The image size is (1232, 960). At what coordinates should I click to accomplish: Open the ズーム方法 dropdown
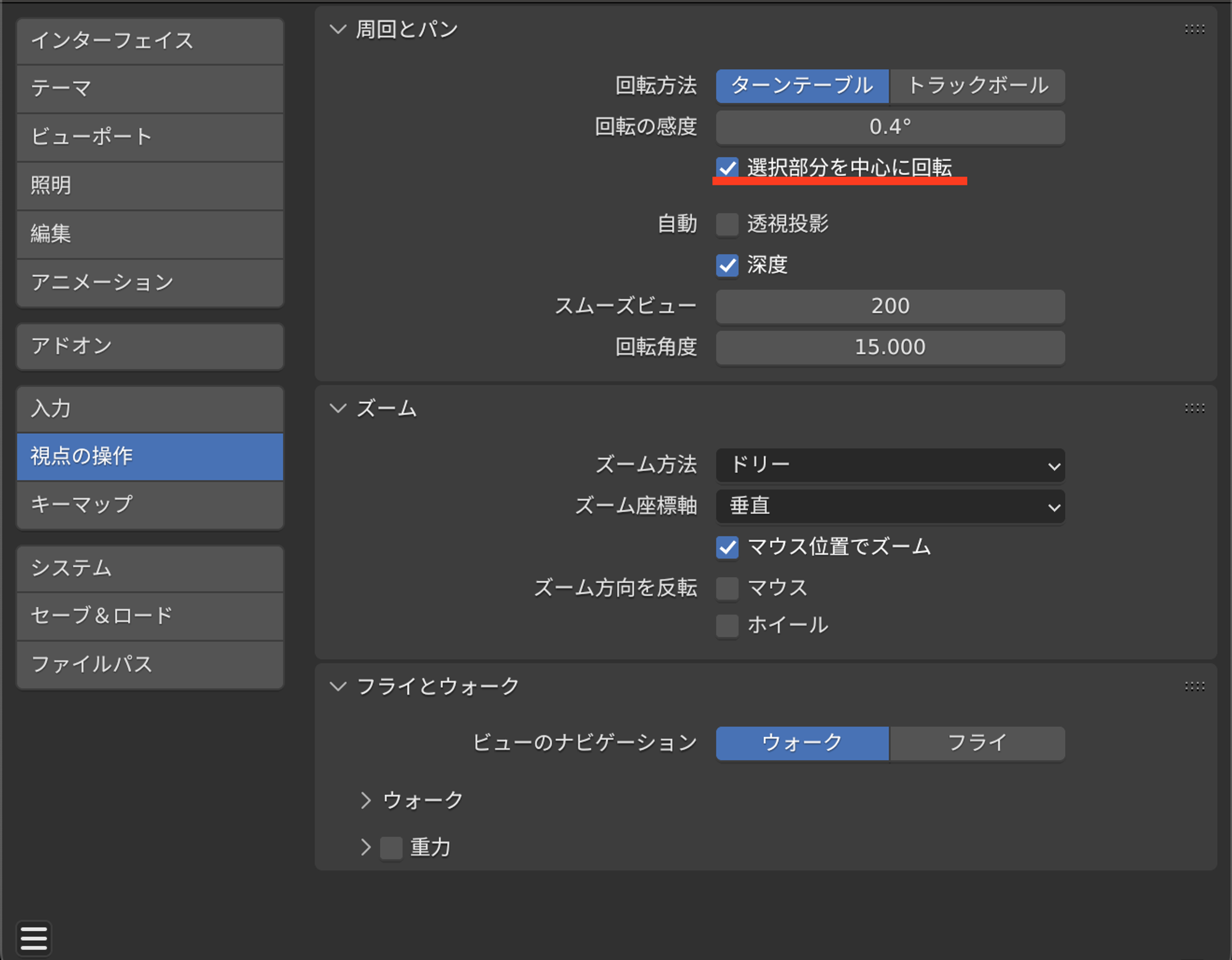point(890,465)
